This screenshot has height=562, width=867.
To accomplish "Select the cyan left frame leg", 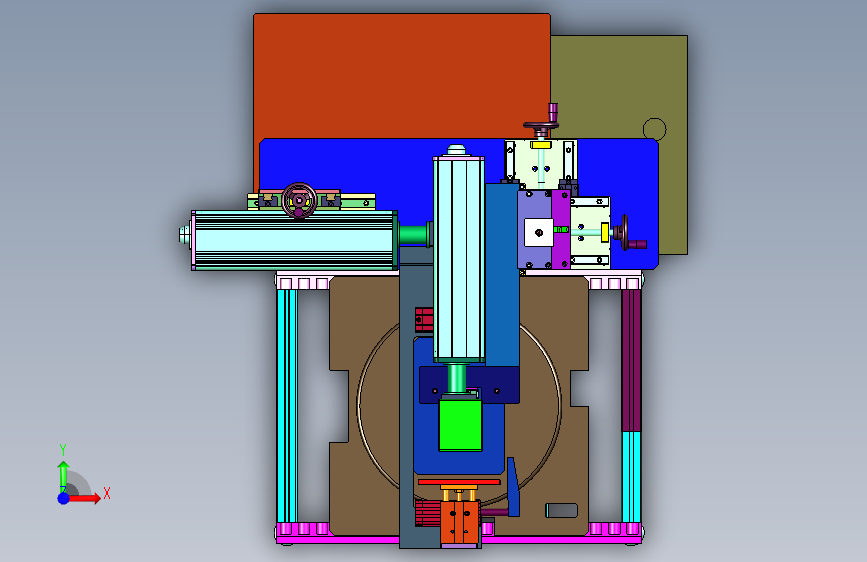I will tap(287, 405).
